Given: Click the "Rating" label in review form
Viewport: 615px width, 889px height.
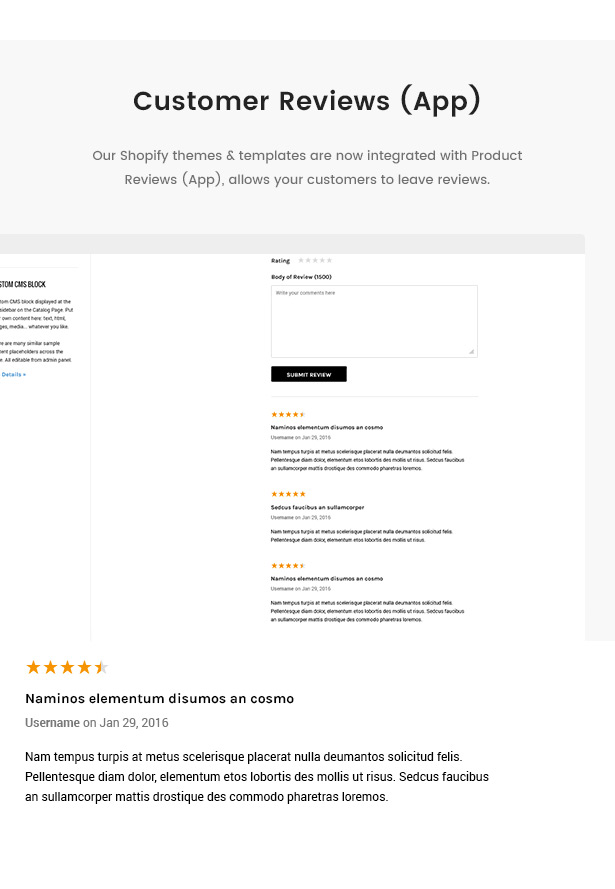Looking at the screenshot, I should pos(280,261).
